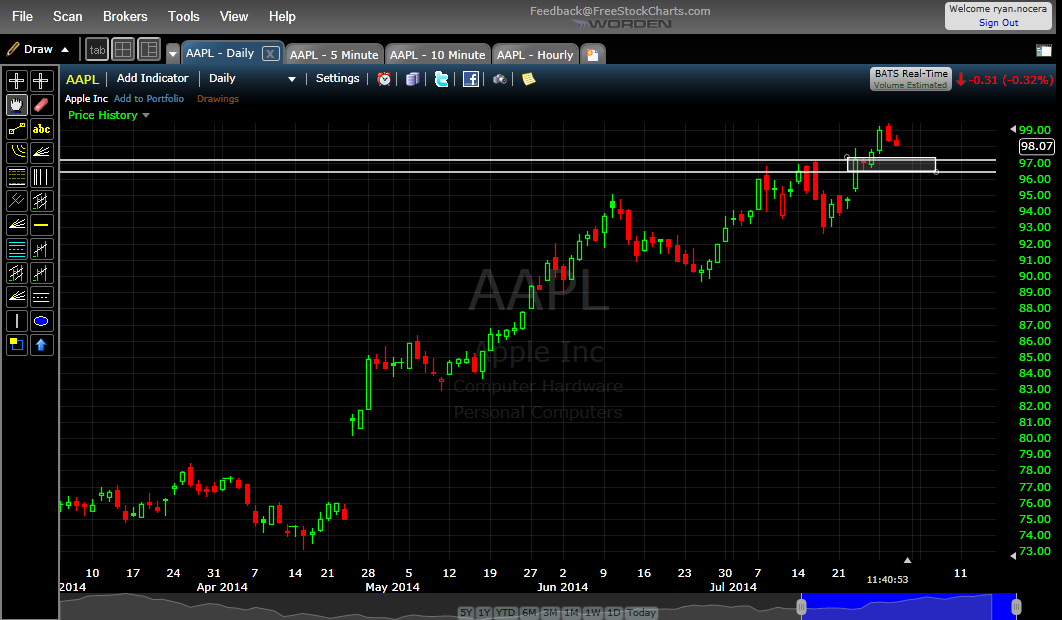Image resolution: width=1062 pixels, height=620 pixels.
Task: Click the purple database stack icon
Action: (412, 79)
